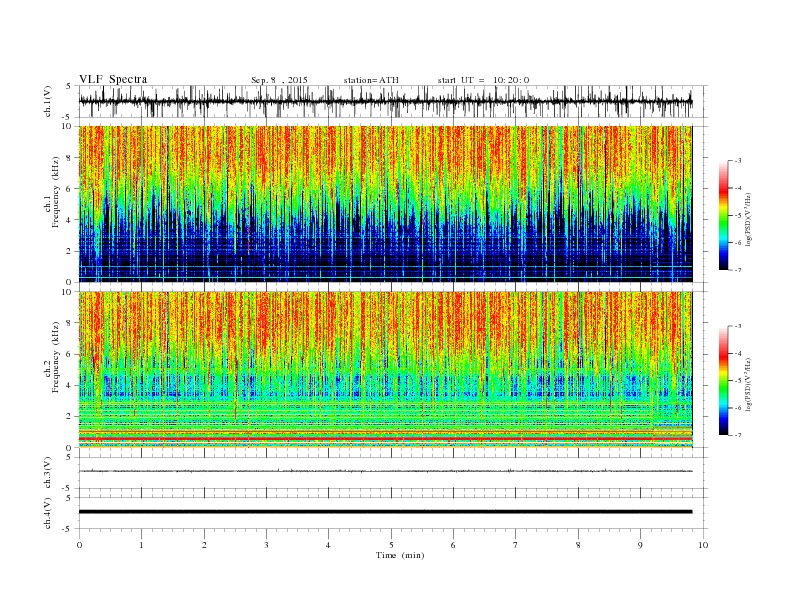
Task: Click time axis tick label "0"
Action: pos(79,545)
